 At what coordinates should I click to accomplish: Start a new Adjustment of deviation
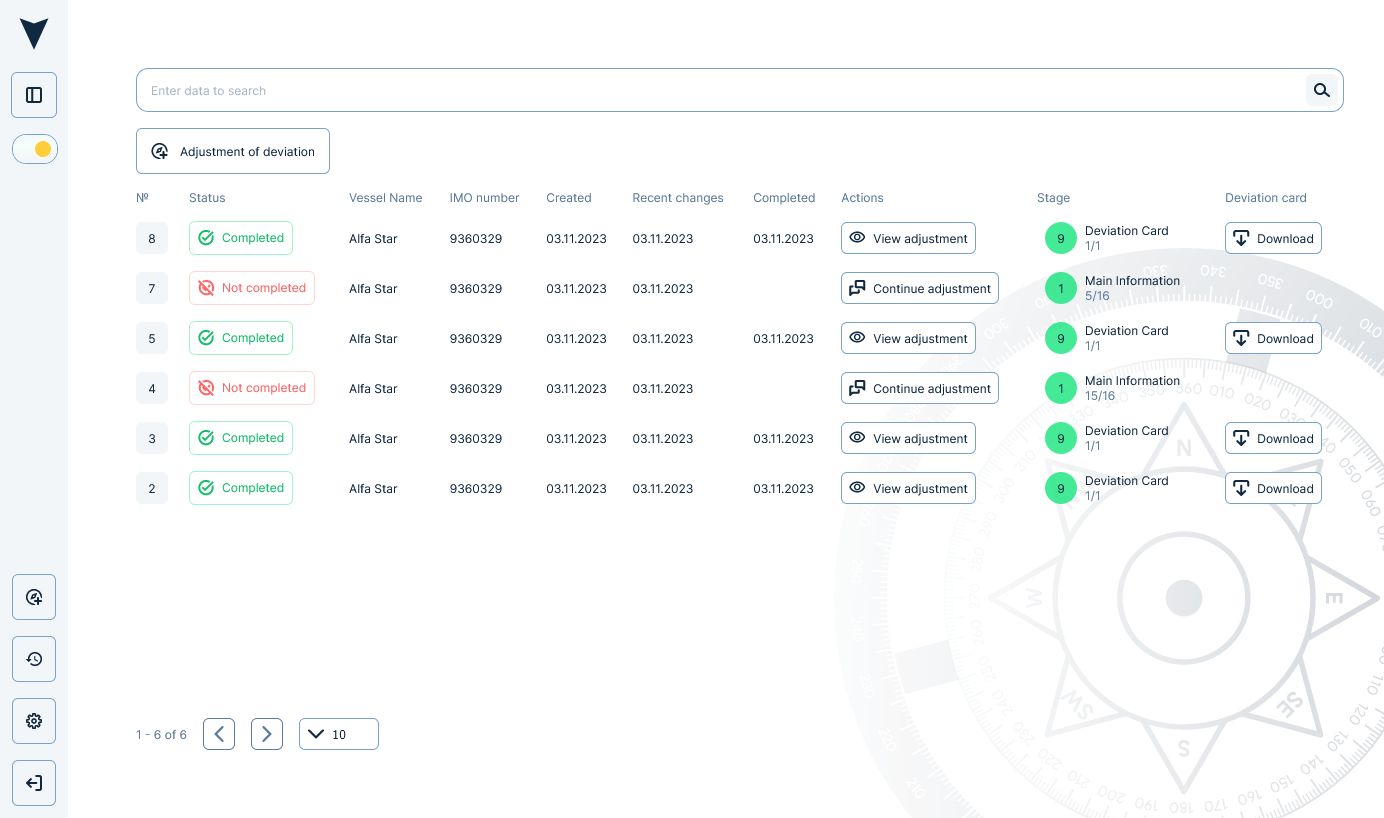[x=233, y=151]
